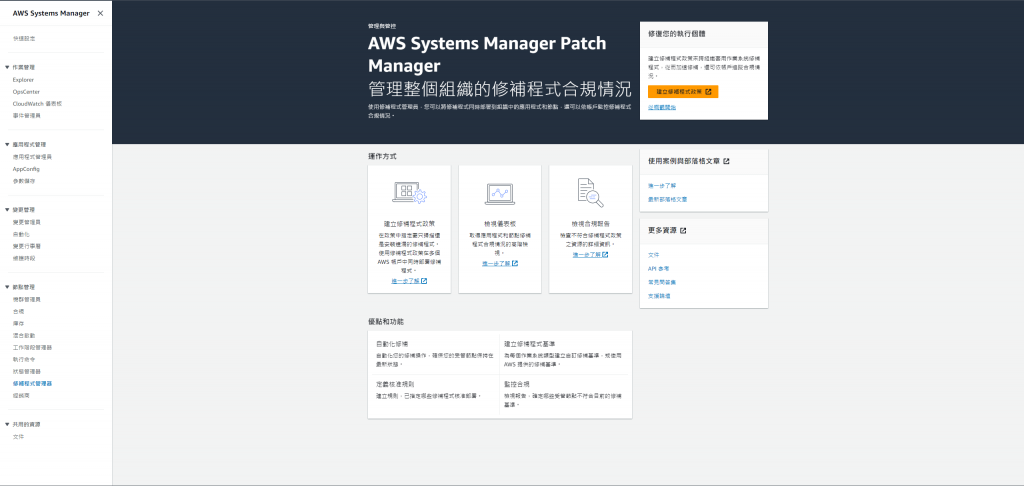Open 經銷商 in the sidebar
The width and height of the screenshot is (1024, 486).
pyautogui.click(x=21, y=395)
